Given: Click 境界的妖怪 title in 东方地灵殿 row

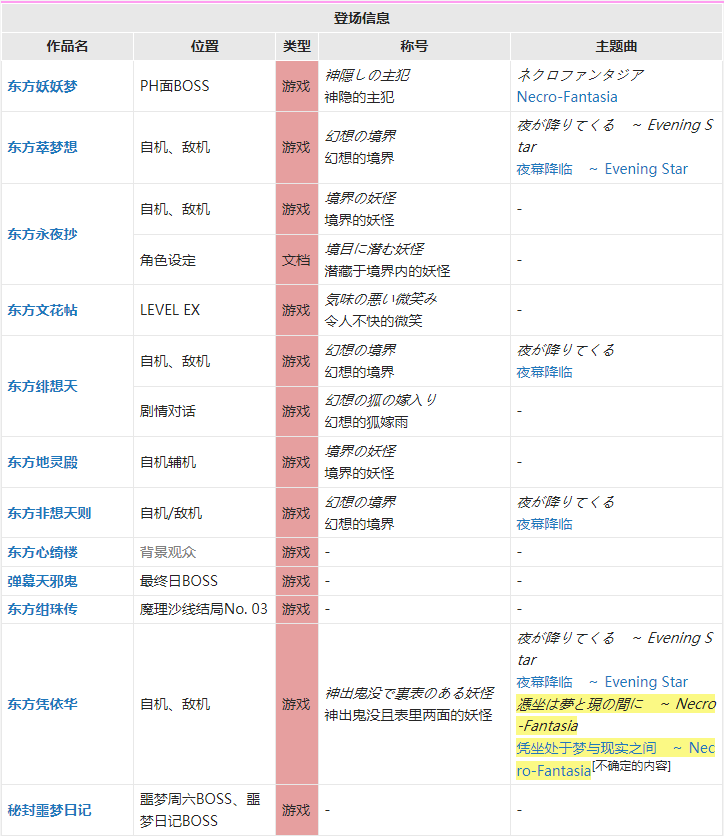Looking at the screenshot, I should (359, 473).
